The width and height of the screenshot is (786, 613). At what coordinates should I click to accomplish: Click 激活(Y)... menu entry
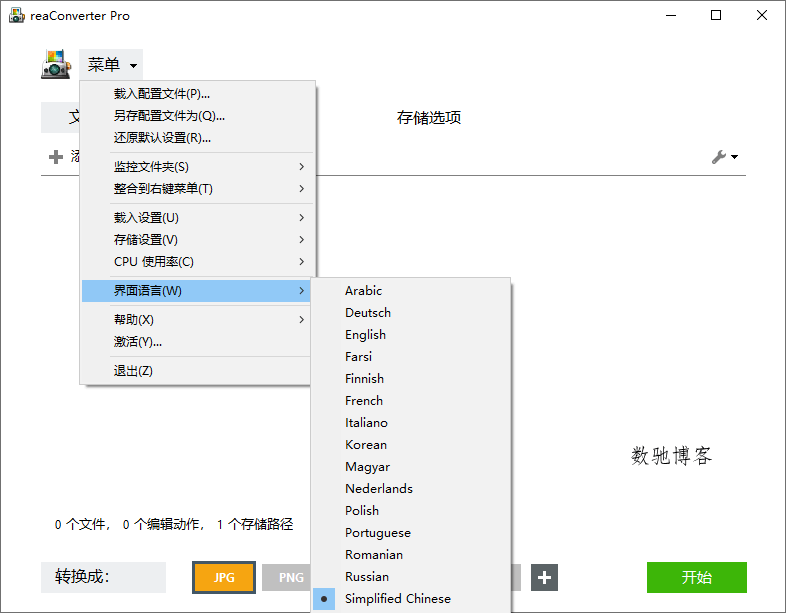[198, 342]
